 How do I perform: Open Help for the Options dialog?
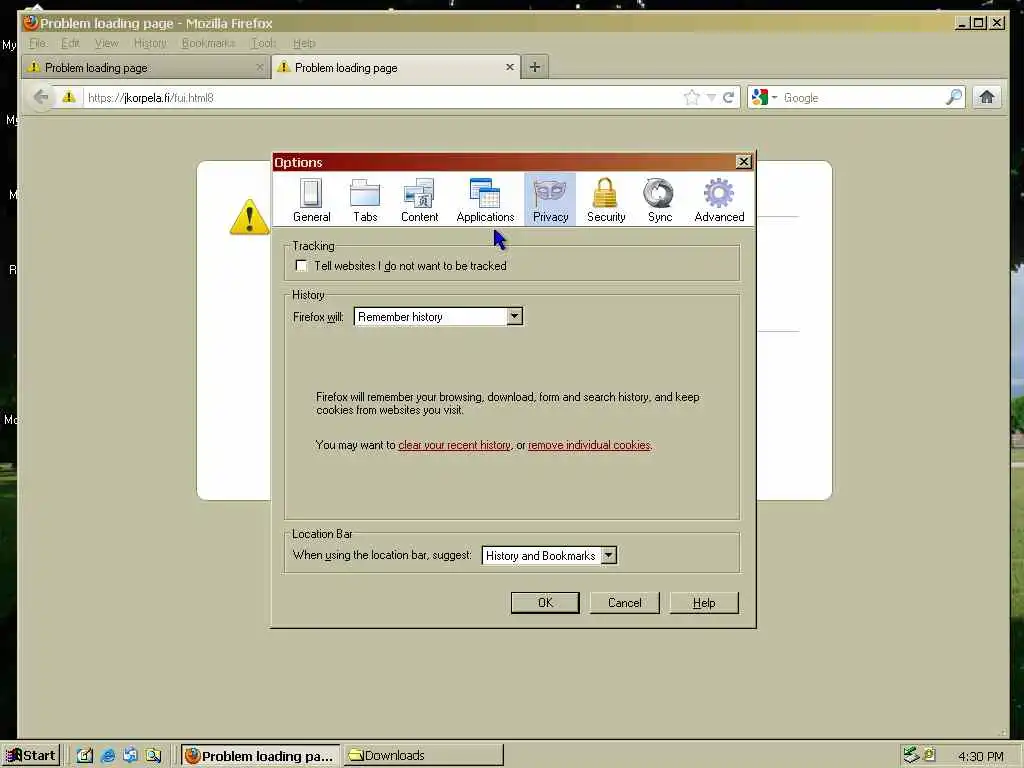point(704,603)
